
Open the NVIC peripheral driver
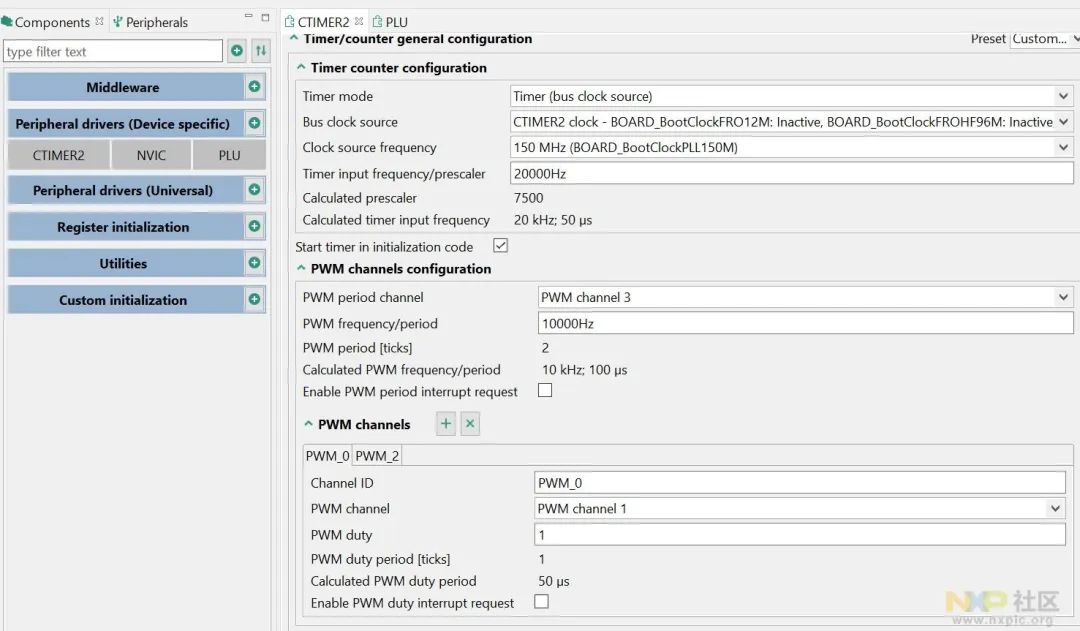151,155
